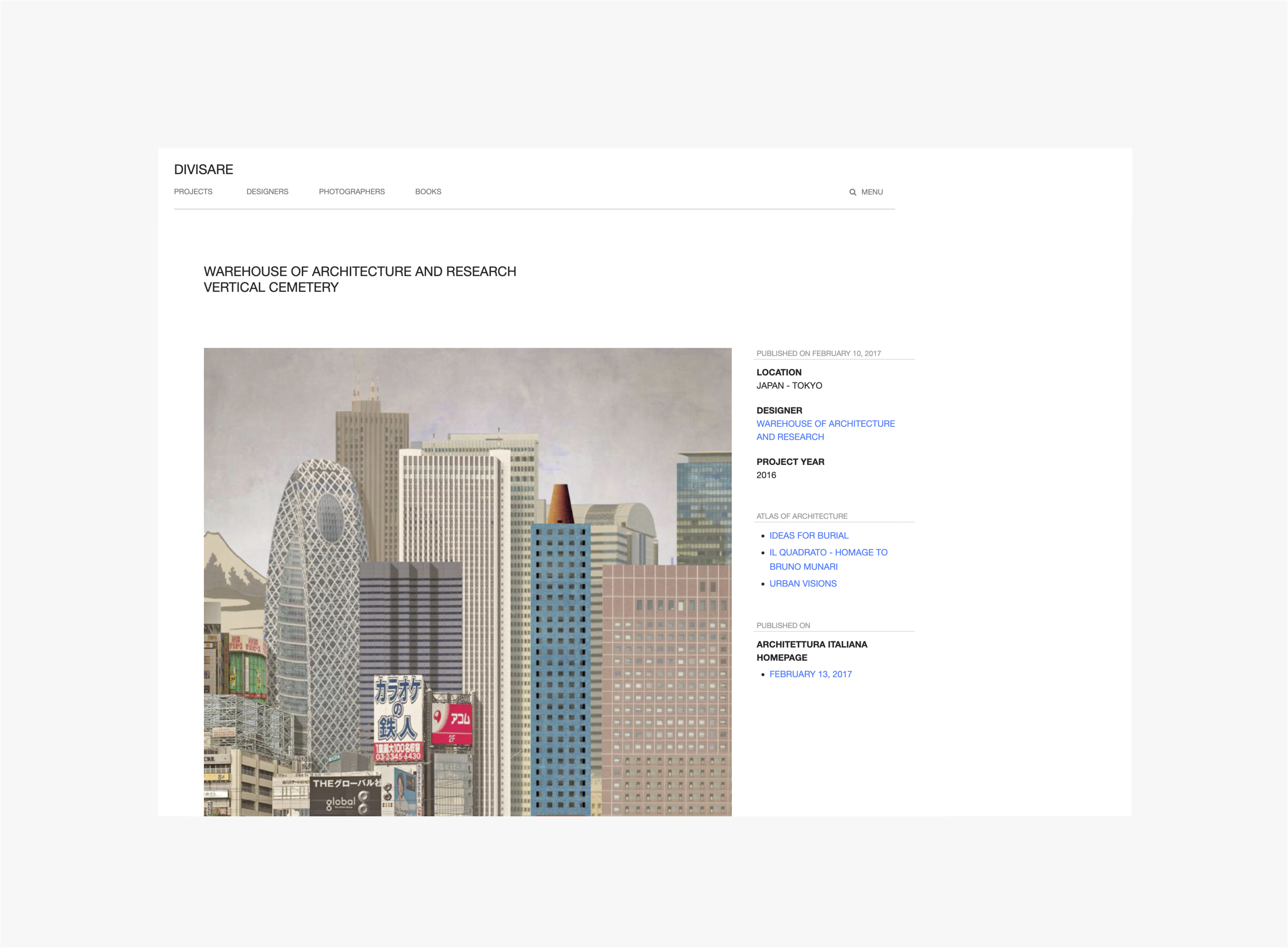
Task: Open the PROJECTS navigation item
Action: tap(193, 192)
